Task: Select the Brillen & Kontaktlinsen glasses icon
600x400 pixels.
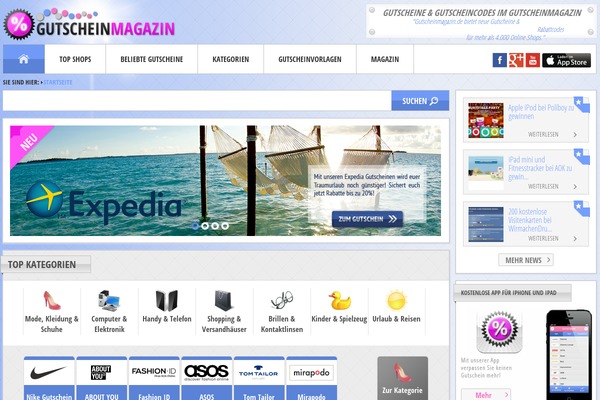Action: tap(282, 300)
